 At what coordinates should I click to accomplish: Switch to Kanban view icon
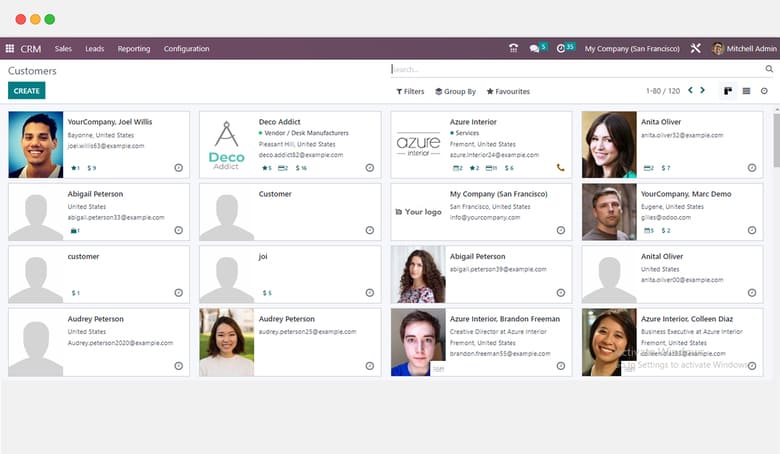(x=728, y=91)
